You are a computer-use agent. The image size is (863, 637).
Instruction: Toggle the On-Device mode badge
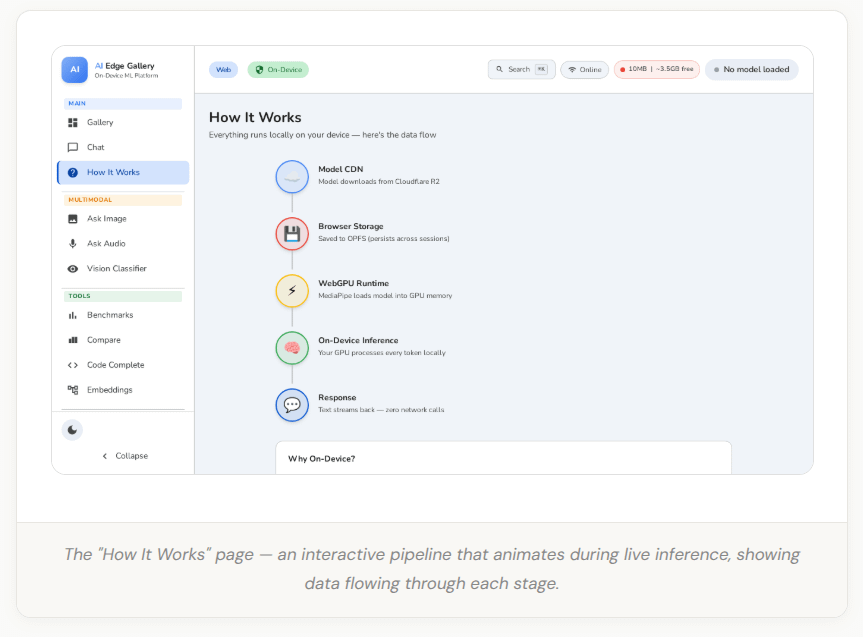pos(278,70)
